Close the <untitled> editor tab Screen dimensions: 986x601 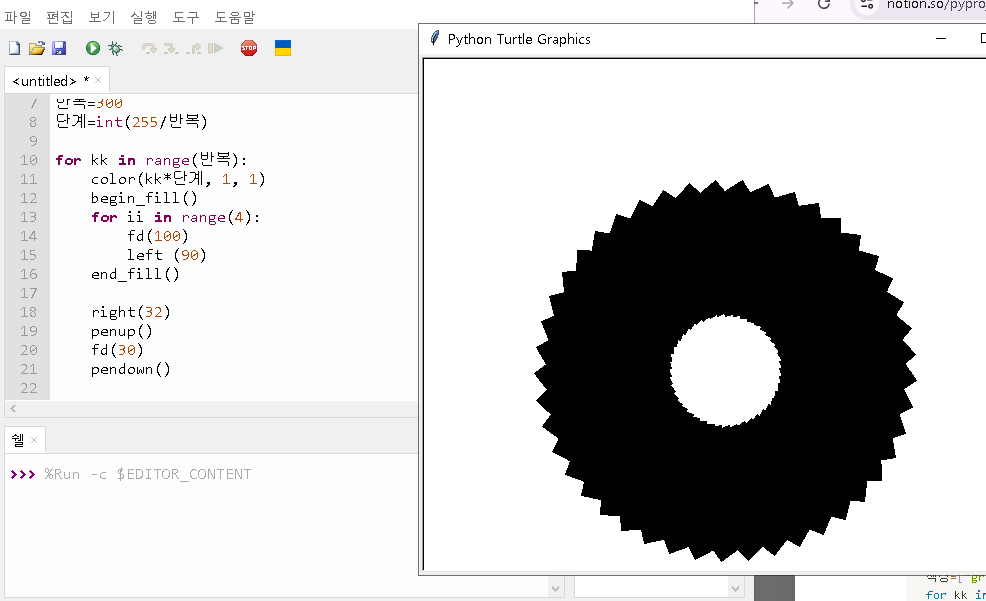(x=98, y=80)
